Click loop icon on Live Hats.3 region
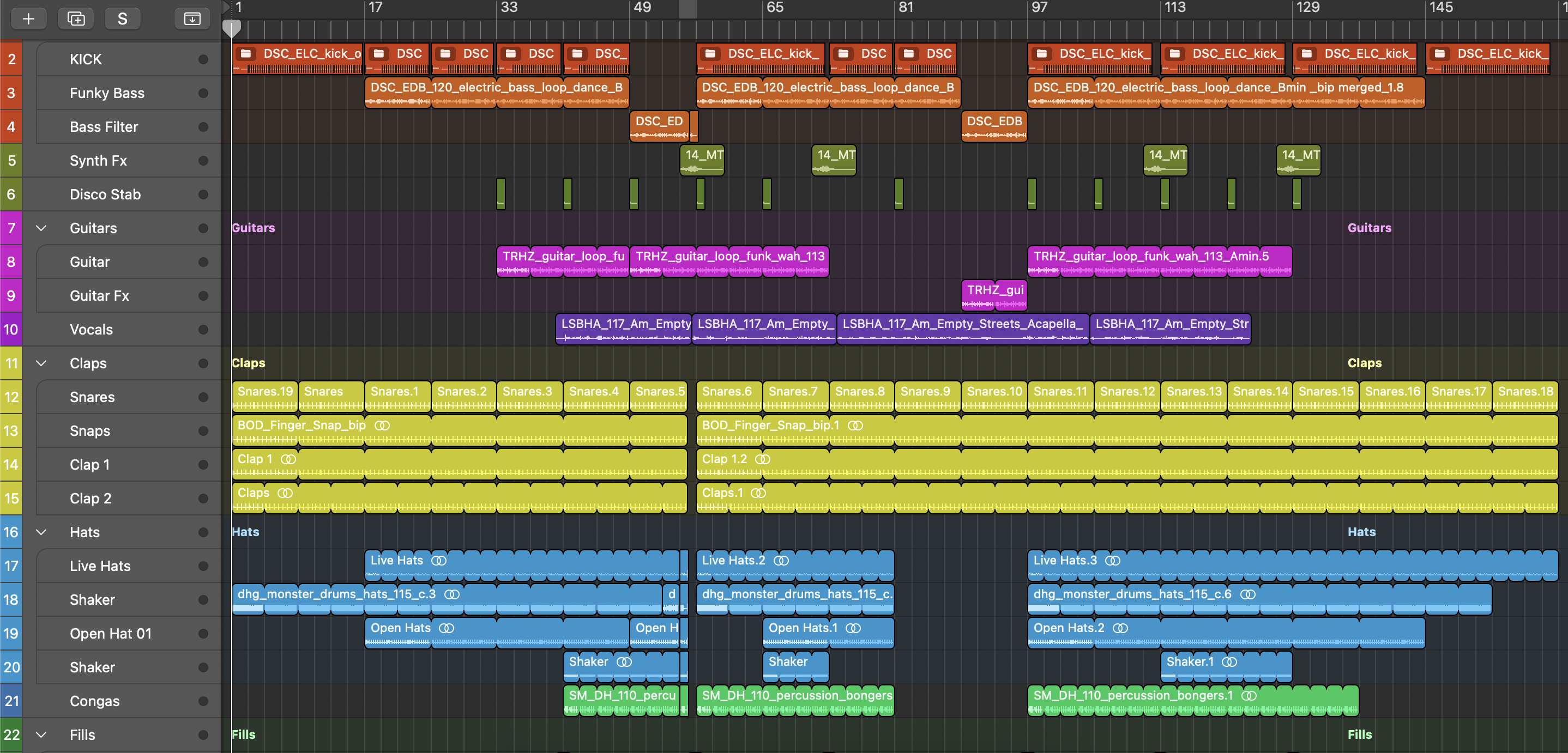Viewport: 1568px width, 753px height. coord(1113,560)
